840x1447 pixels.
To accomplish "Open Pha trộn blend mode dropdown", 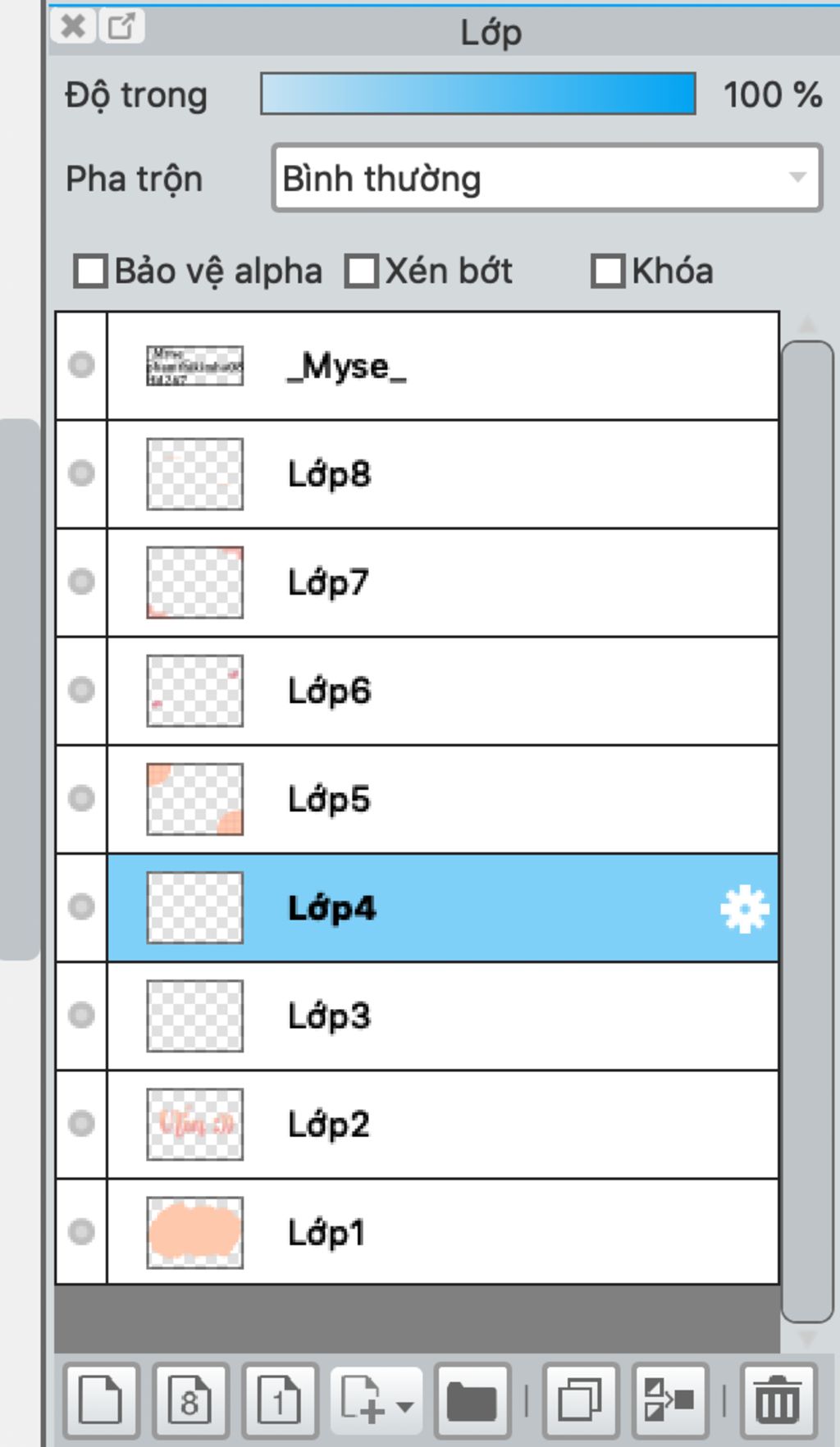I will [x=547, y=178].
